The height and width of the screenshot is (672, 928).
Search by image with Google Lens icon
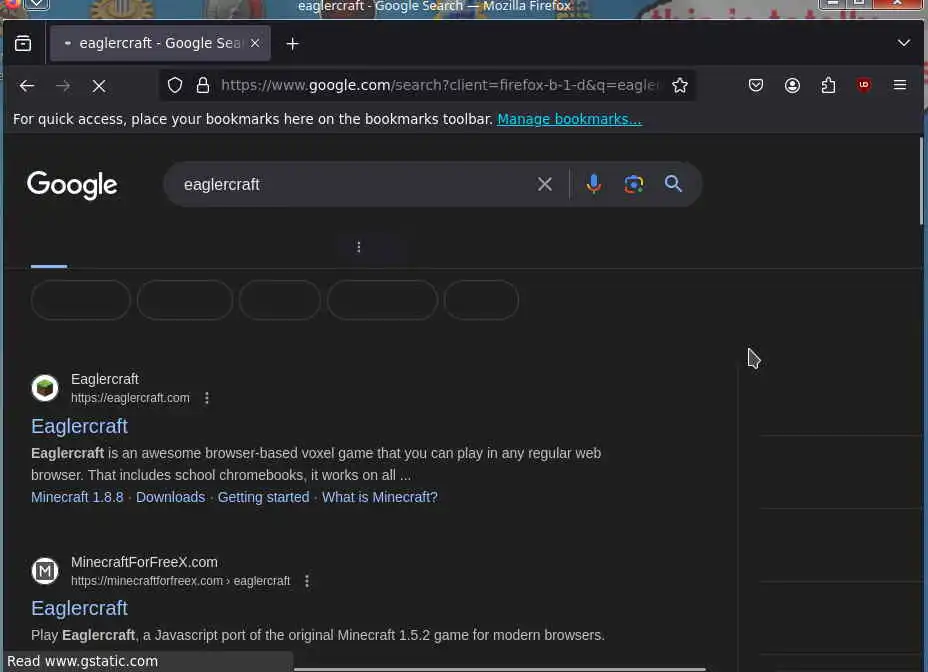(x=633, y=184)
